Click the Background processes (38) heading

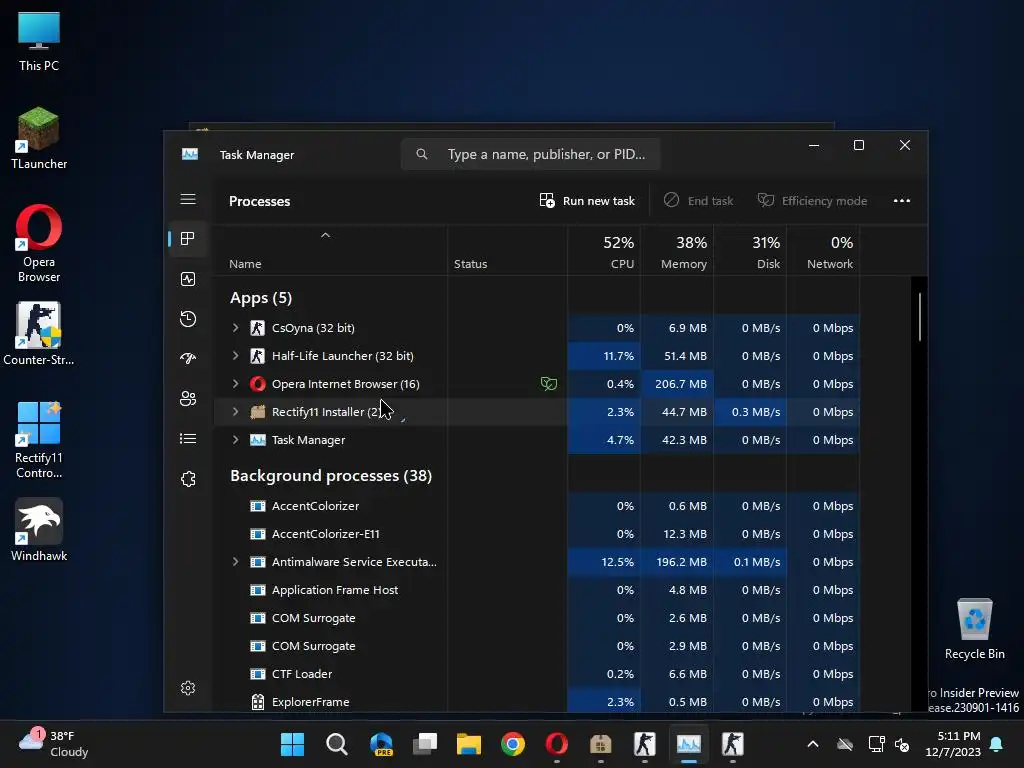pyautogui.click(x=331, y=476)
